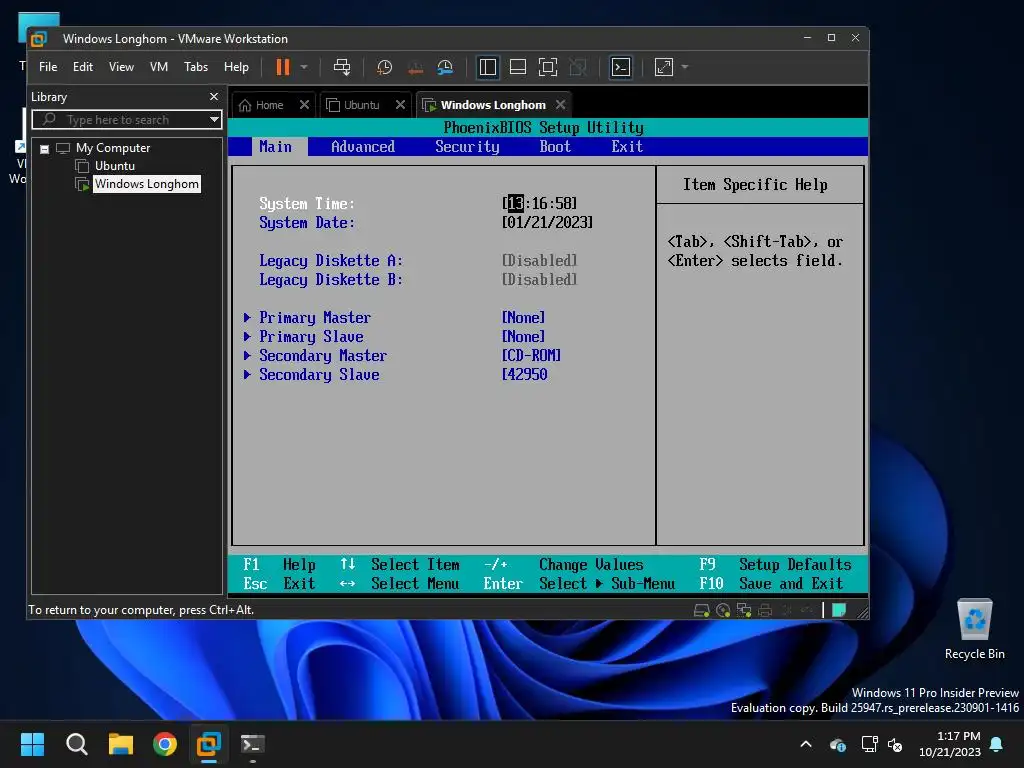
Task: Click the System Date value 01/21/2023
Action: pyautogui.click(x=547, y=223)
